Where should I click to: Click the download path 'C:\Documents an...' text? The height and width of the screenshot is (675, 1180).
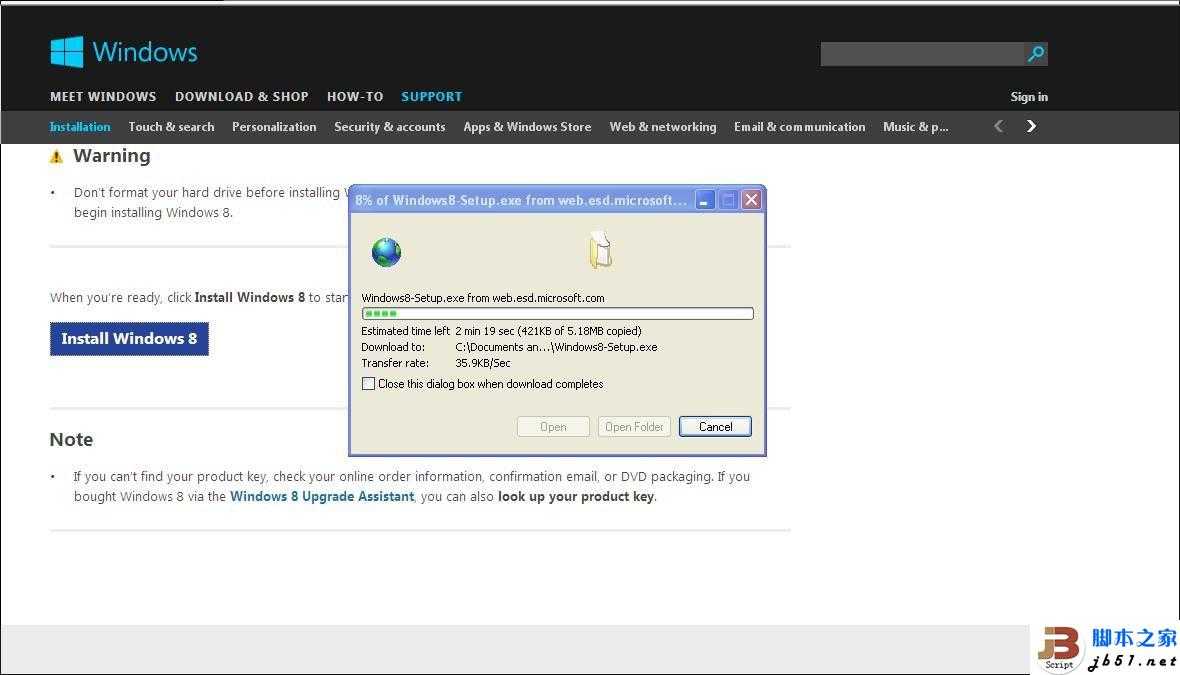[x=556, y=347]
